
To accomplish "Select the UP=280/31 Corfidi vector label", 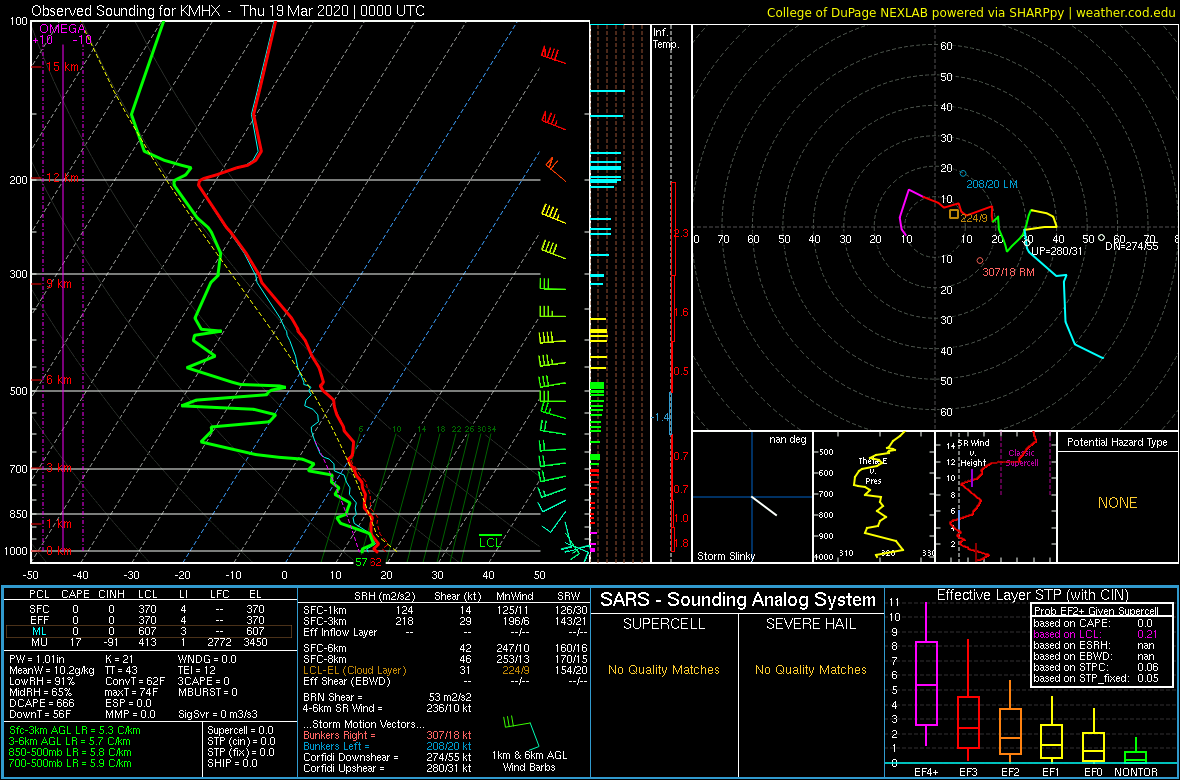I will click(x=1056, y=251).
